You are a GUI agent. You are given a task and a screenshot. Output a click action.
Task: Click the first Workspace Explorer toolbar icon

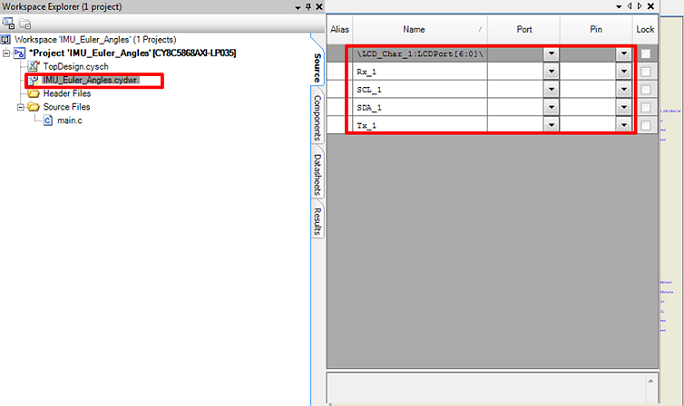tap(8, 22)
